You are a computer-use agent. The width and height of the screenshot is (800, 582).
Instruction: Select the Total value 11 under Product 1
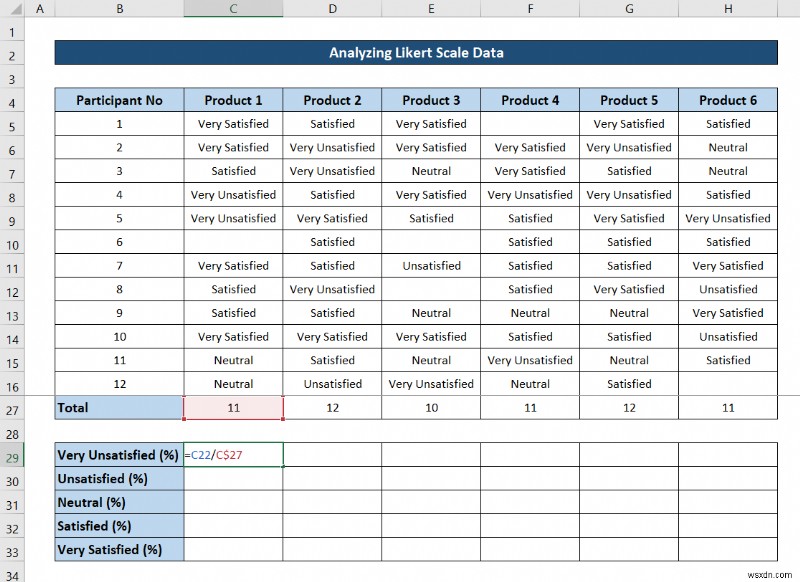coord(232,408)
